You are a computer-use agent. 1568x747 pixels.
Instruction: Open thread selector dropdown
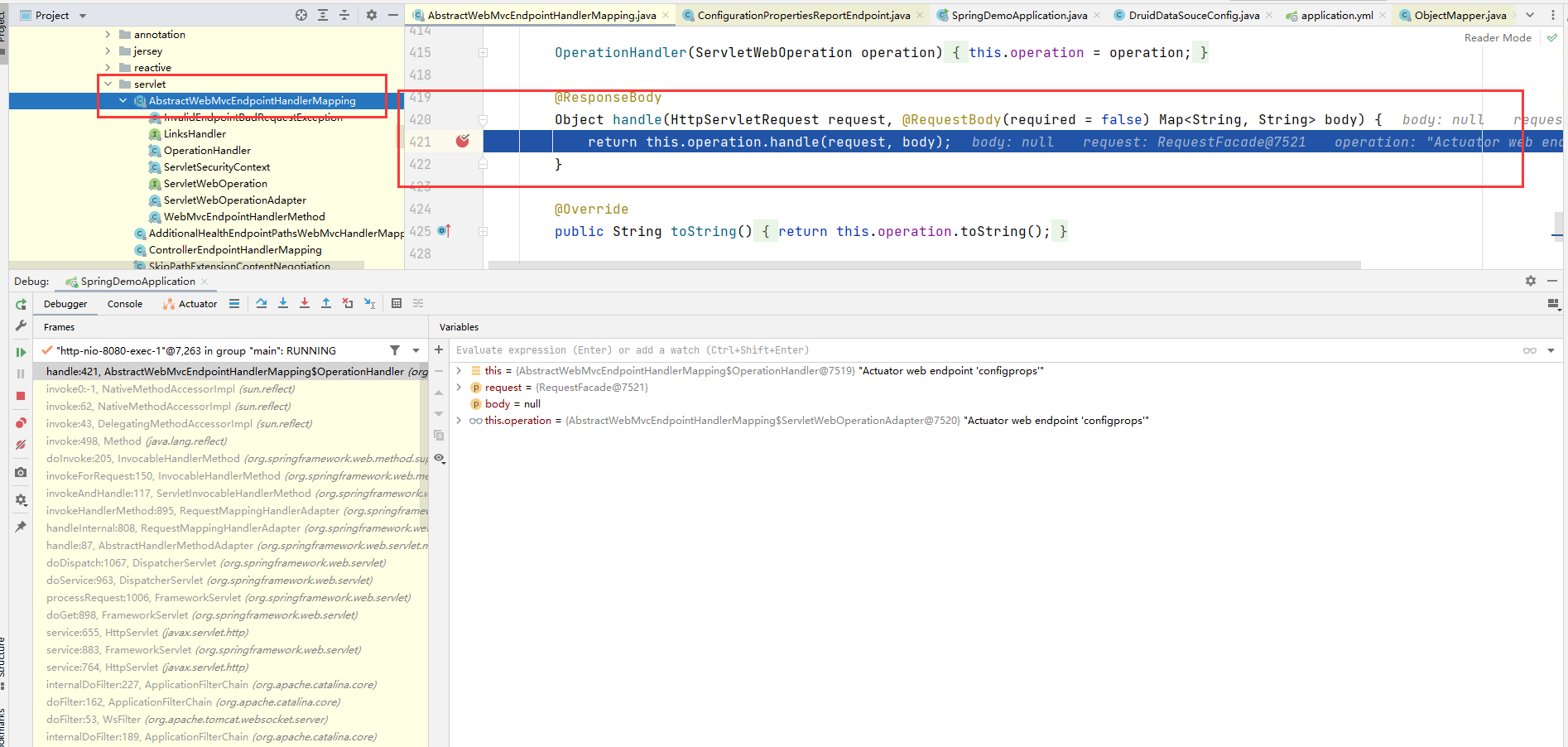(x=416, y=350)
